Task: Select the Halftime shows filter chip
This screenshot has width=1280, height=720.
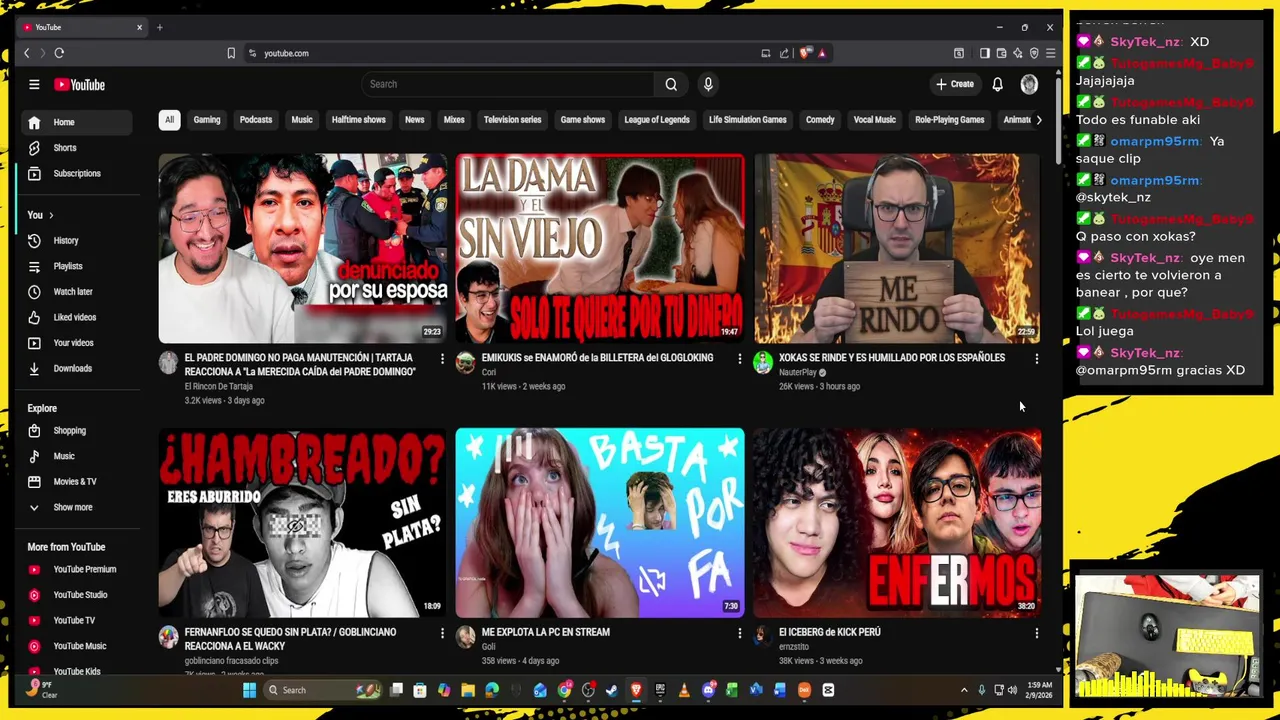Action: [x=358, y=120]
